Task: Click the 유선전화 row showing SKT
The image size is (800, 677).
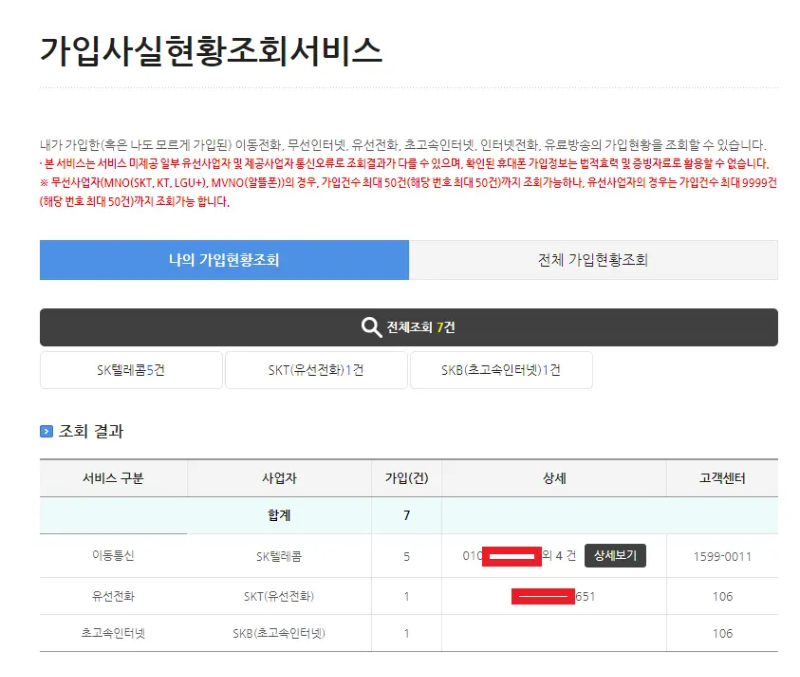Action: pos(110,597)
